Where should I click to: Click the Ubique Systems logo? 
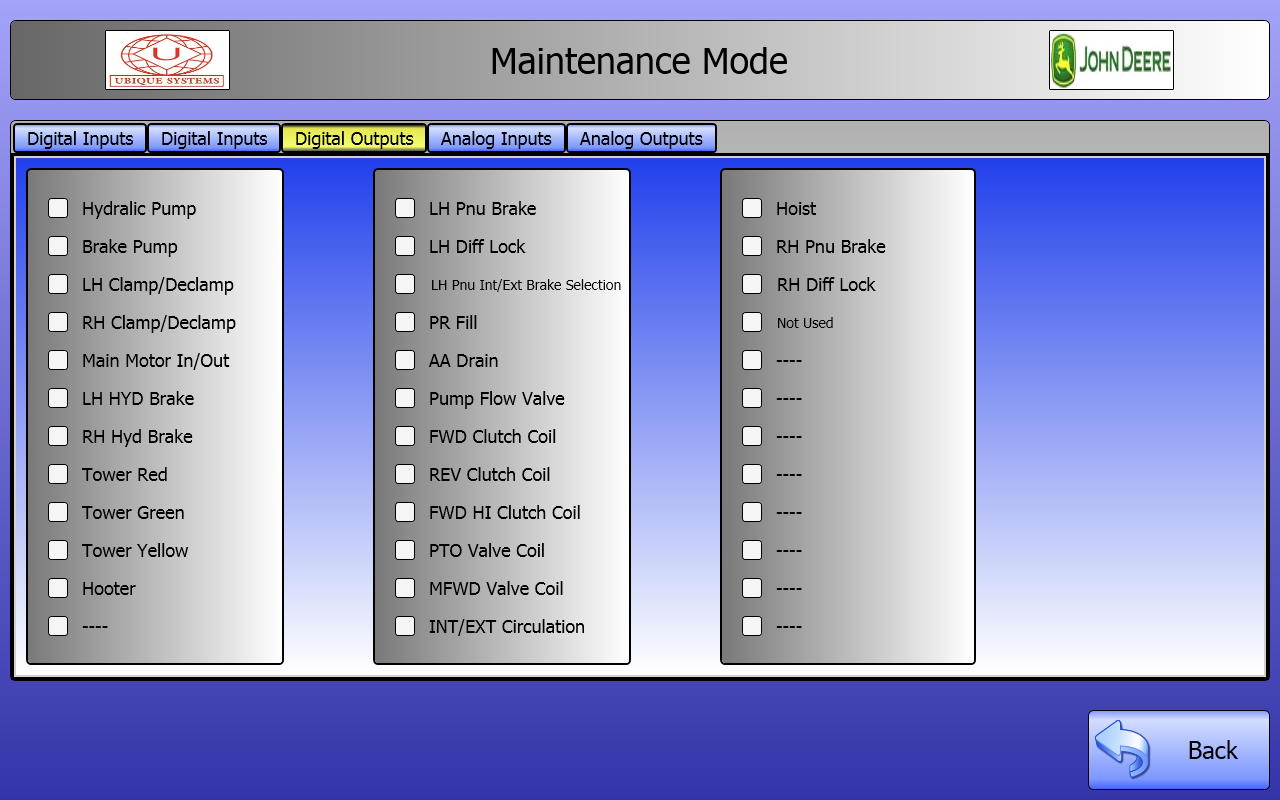pyautogui.click(x=167, y=60)
